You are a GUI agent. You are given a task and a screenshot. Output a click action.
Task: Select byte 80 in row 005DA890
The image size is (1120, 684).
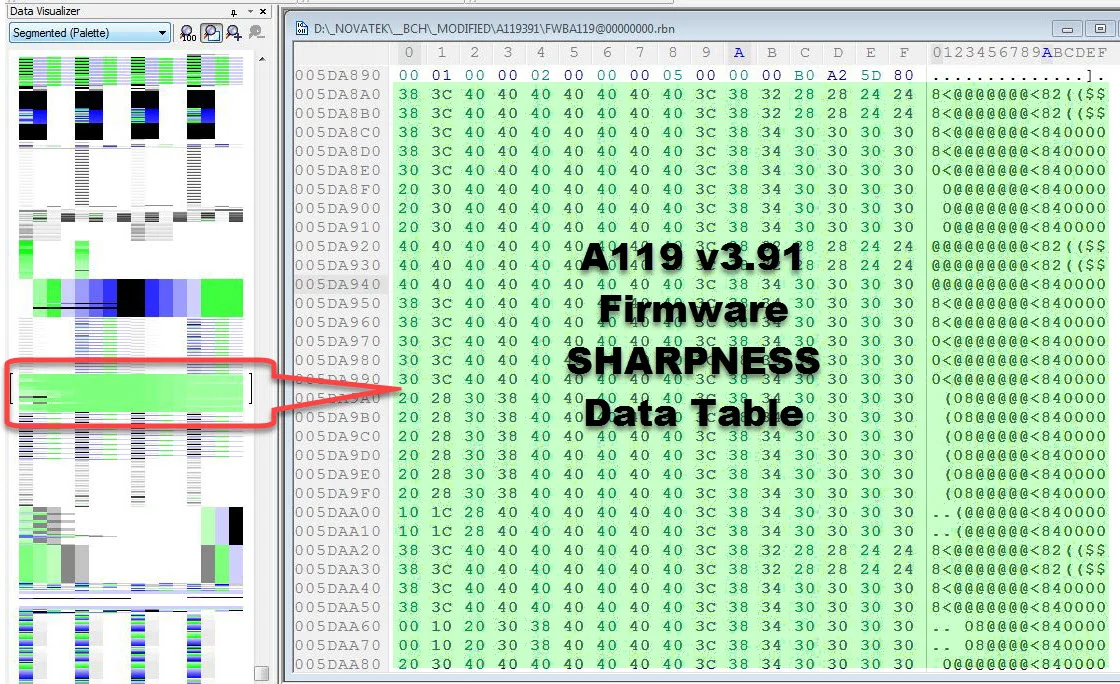pos(904,75)
